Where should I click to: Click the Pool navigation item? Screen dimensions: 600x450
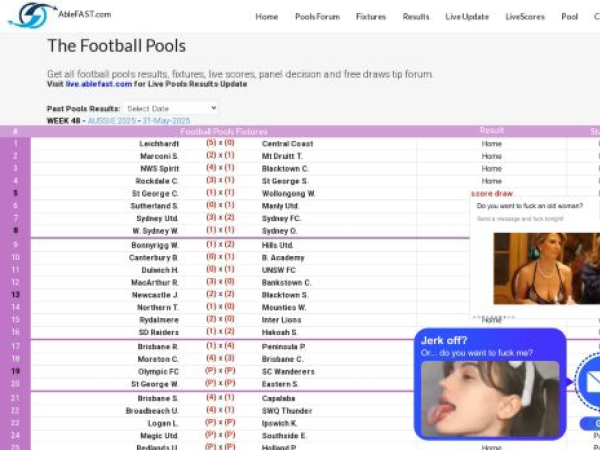[569, 17]
